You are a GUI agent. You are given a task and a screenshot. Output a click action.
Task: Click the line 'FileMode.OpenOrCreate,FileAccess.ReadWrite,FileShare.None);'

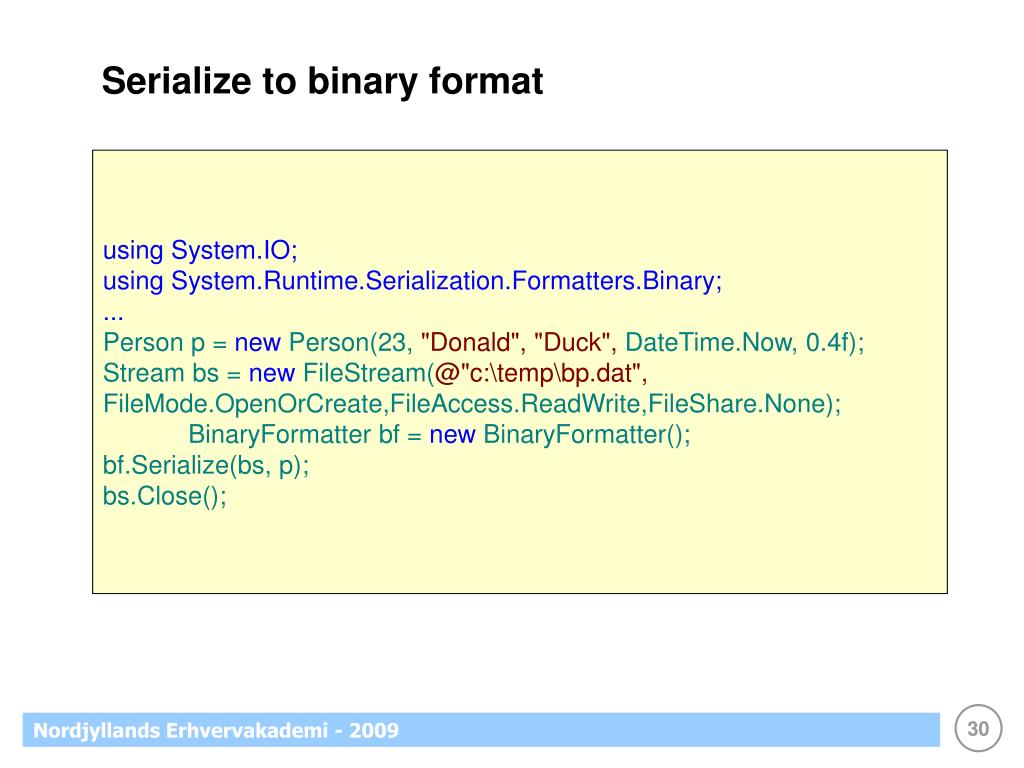(472, 404)
